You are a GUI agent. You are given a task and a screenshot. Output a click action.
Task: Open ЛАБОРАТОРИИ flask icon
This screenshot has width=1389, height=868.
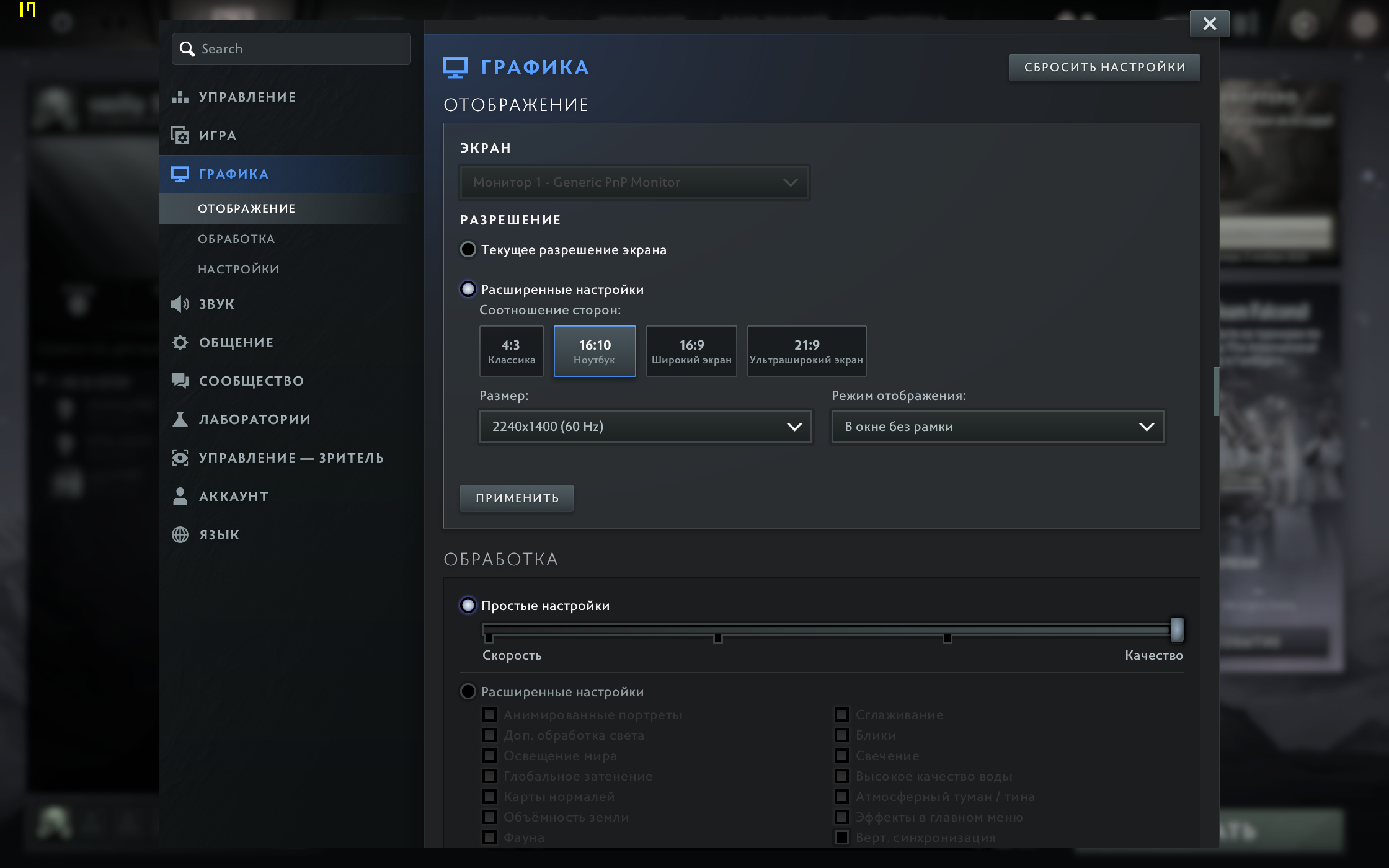coord(180,419)
